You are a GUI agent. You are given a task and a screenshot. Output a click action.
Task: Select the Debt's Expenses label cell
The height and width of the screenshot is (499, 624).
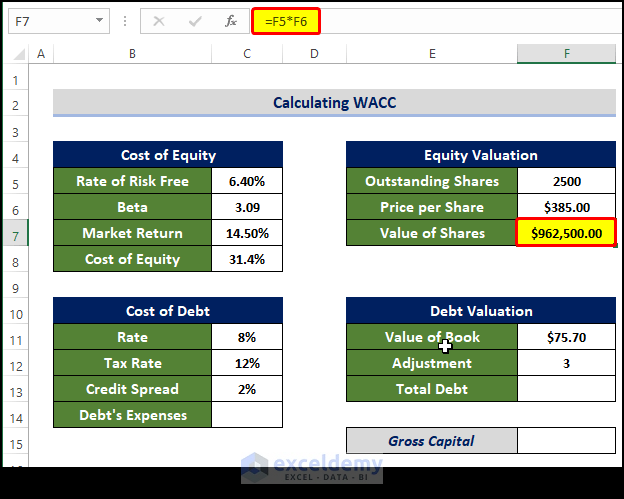pyautogui.click(x=133, y=415)
